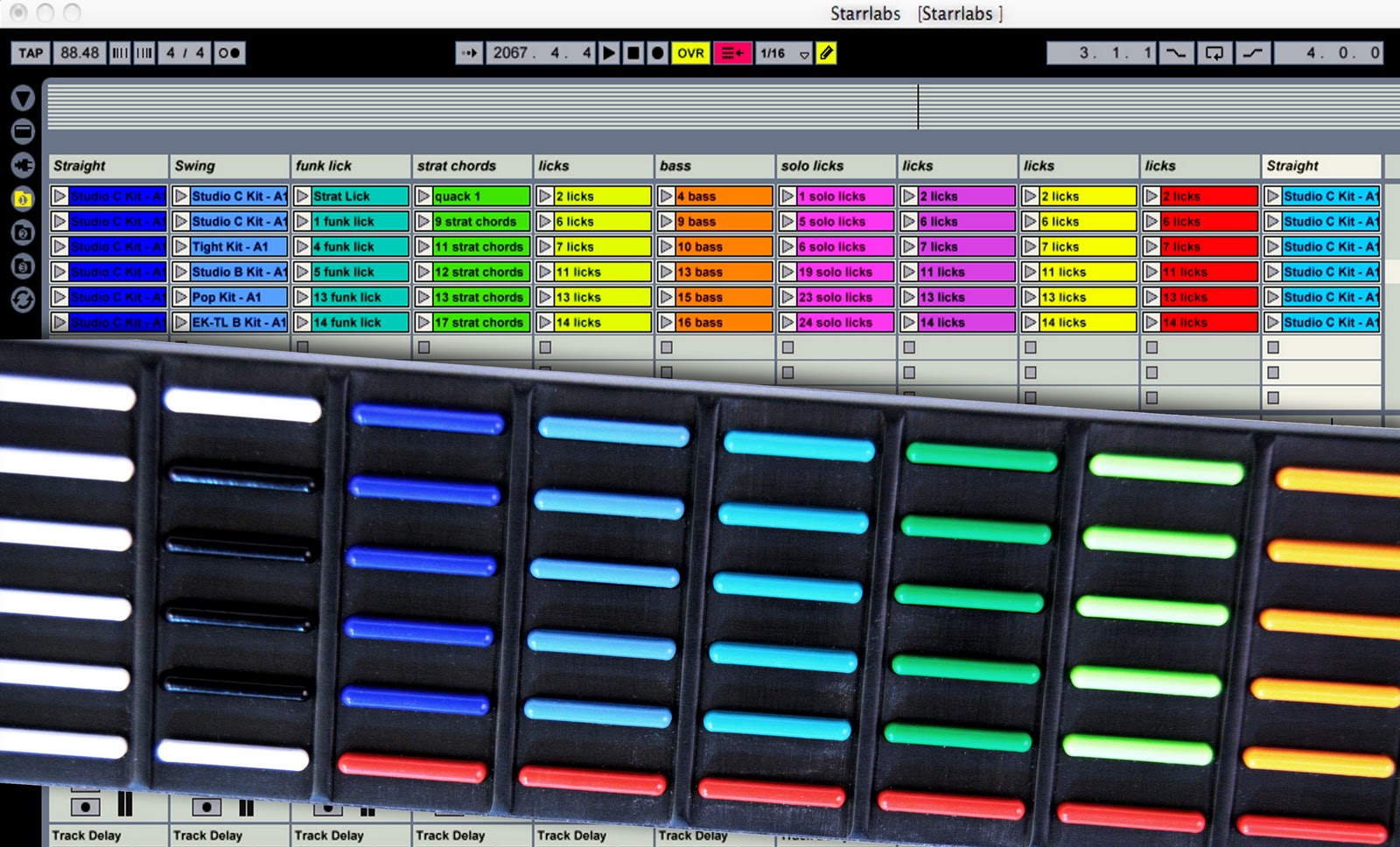Open the 1/16 quantization dropdown
Image resolution: width=1400 pixels, height=847 pixels.
point(784,53)
